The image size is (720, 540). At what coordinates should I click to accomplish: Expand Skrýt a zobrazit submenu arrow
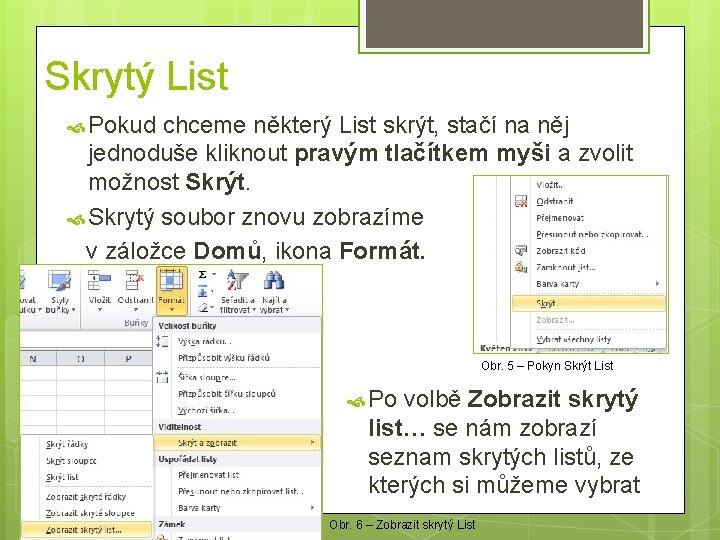312,443
